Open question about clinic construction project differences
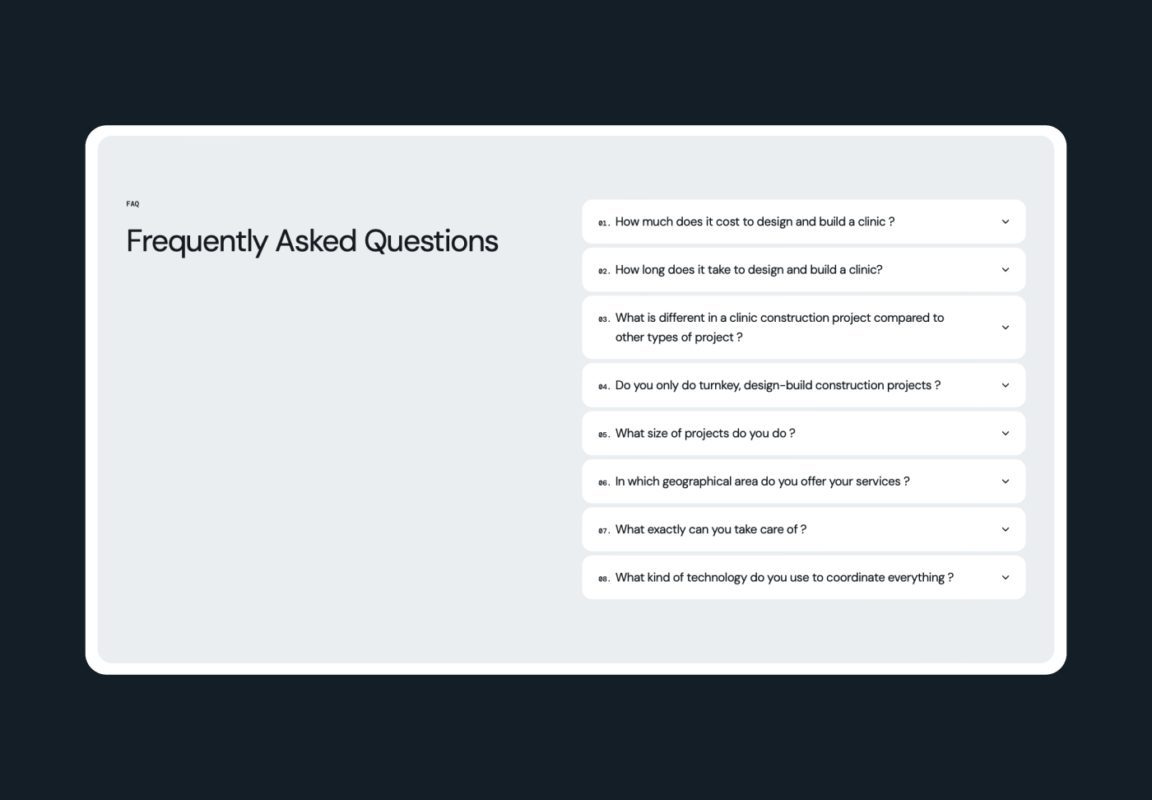Screen dimensions: 1152x800 pos(780,328)
